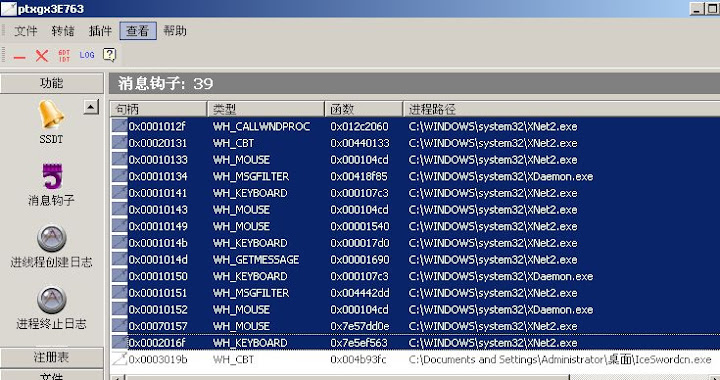Screen dimensions: 720x380
Task: Click the row icon for handle 0x0003019b
Action: (x=119, y=359)
